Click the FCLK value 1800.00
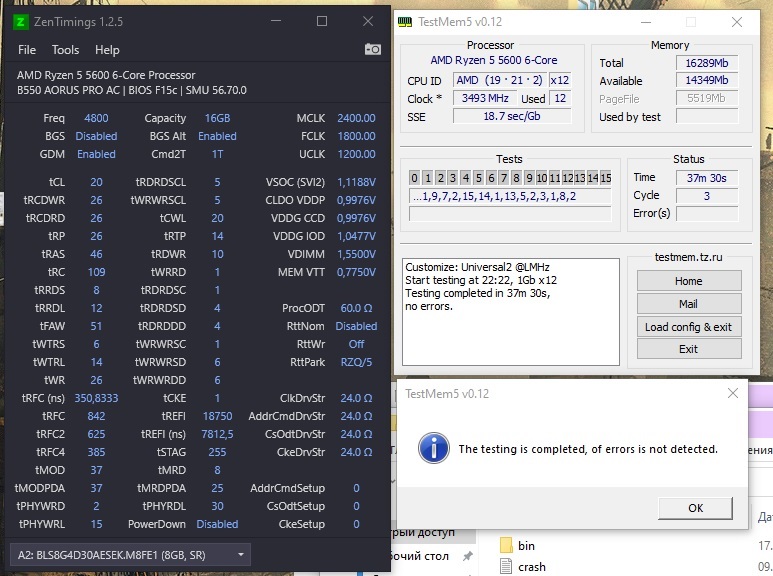Image resolution: width=773 pixels, height=576 pixels. [356, 136]
